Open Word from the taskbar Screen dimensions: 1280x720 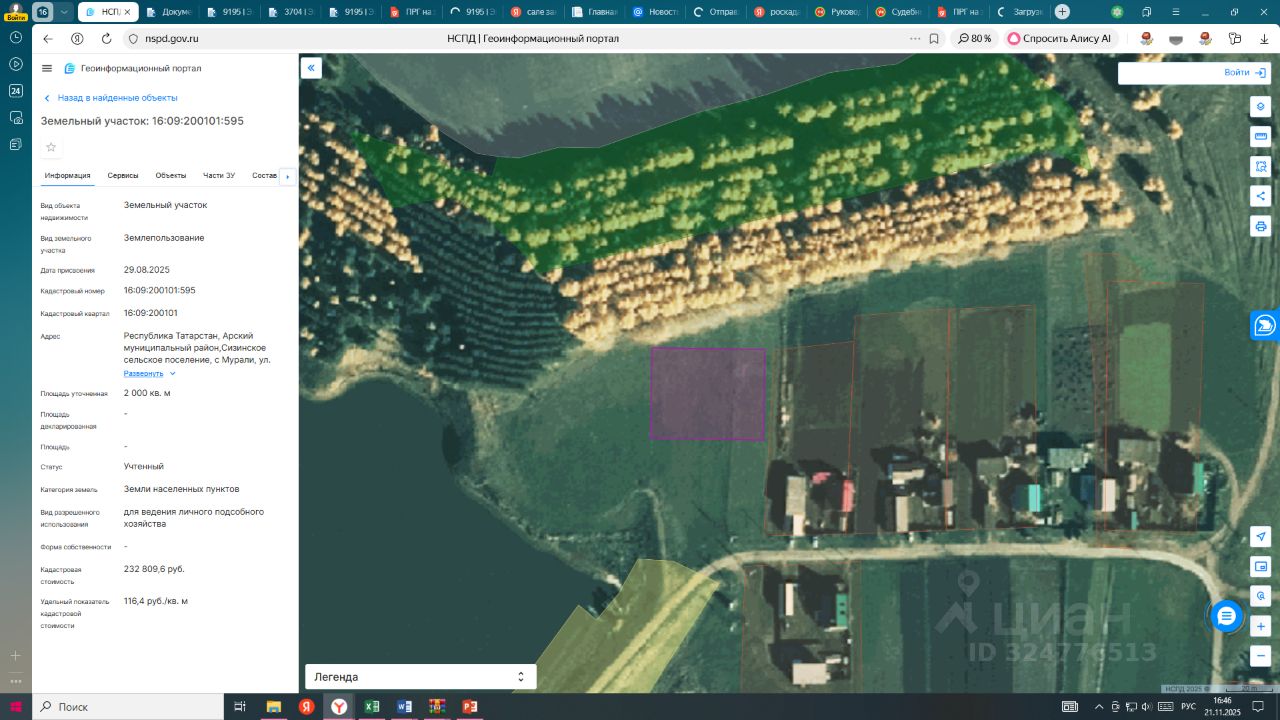pos(405,706)
